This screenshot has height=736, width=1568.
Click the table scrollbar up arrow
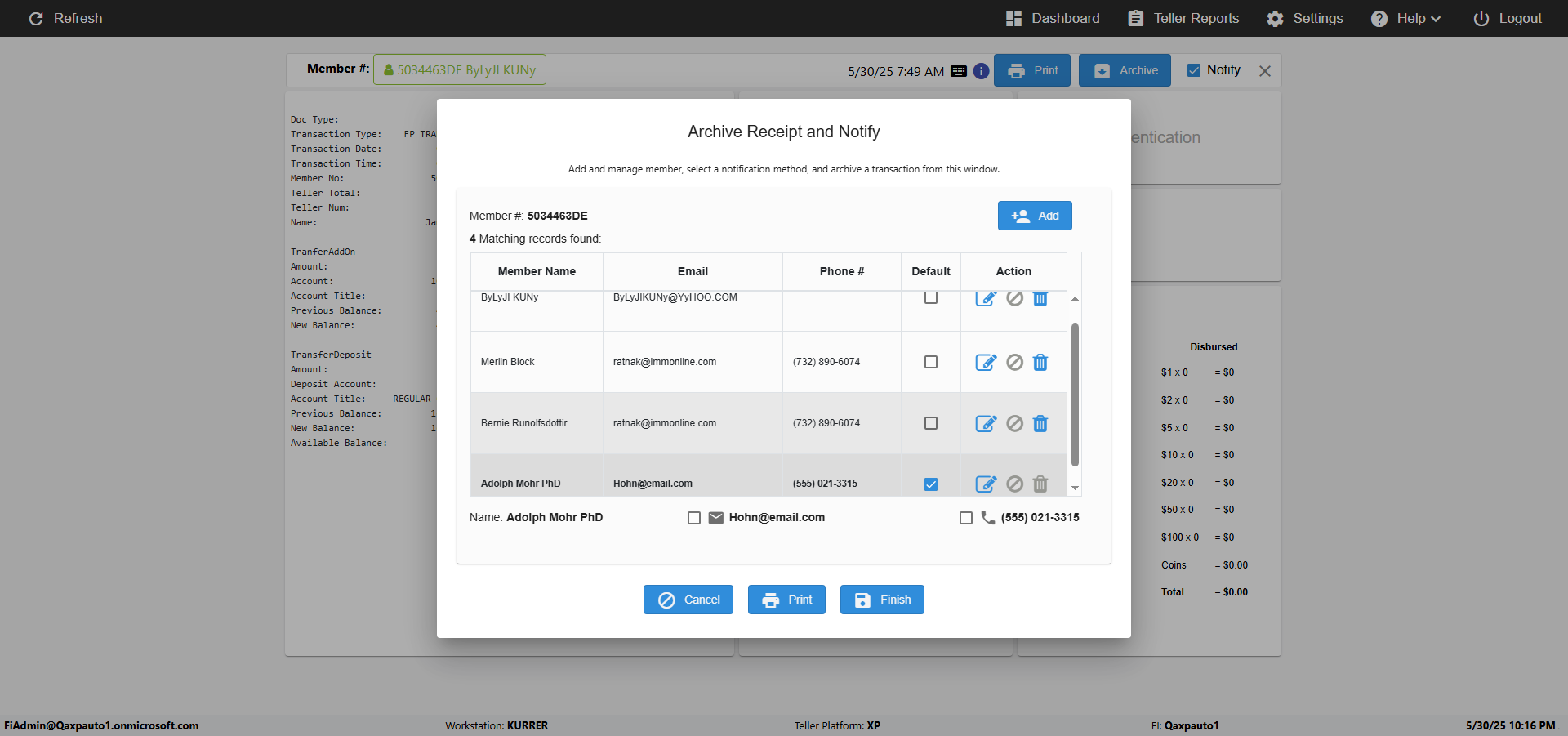point(1075,299)
